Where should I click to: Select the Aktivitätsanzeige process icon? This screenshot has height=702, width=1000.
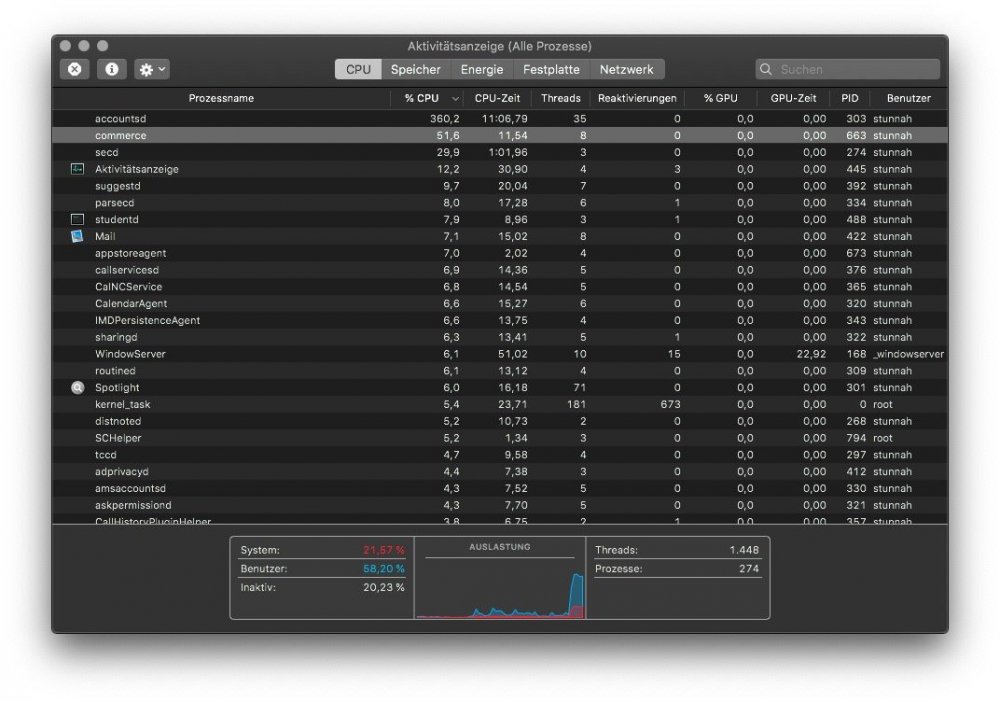click(x=77, y=169)
